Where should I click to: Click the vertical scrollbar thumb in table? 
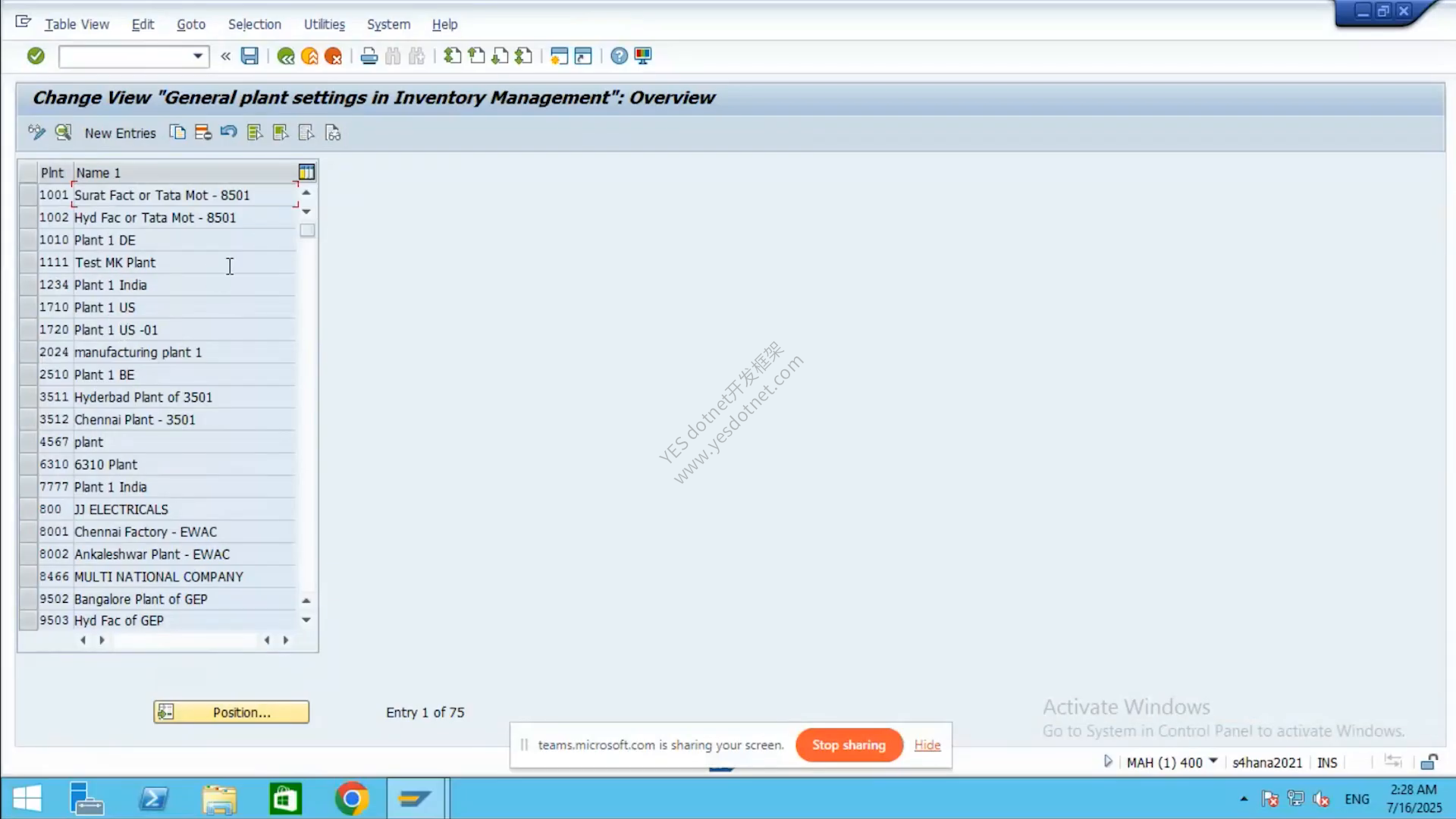(x=307, y=231)
